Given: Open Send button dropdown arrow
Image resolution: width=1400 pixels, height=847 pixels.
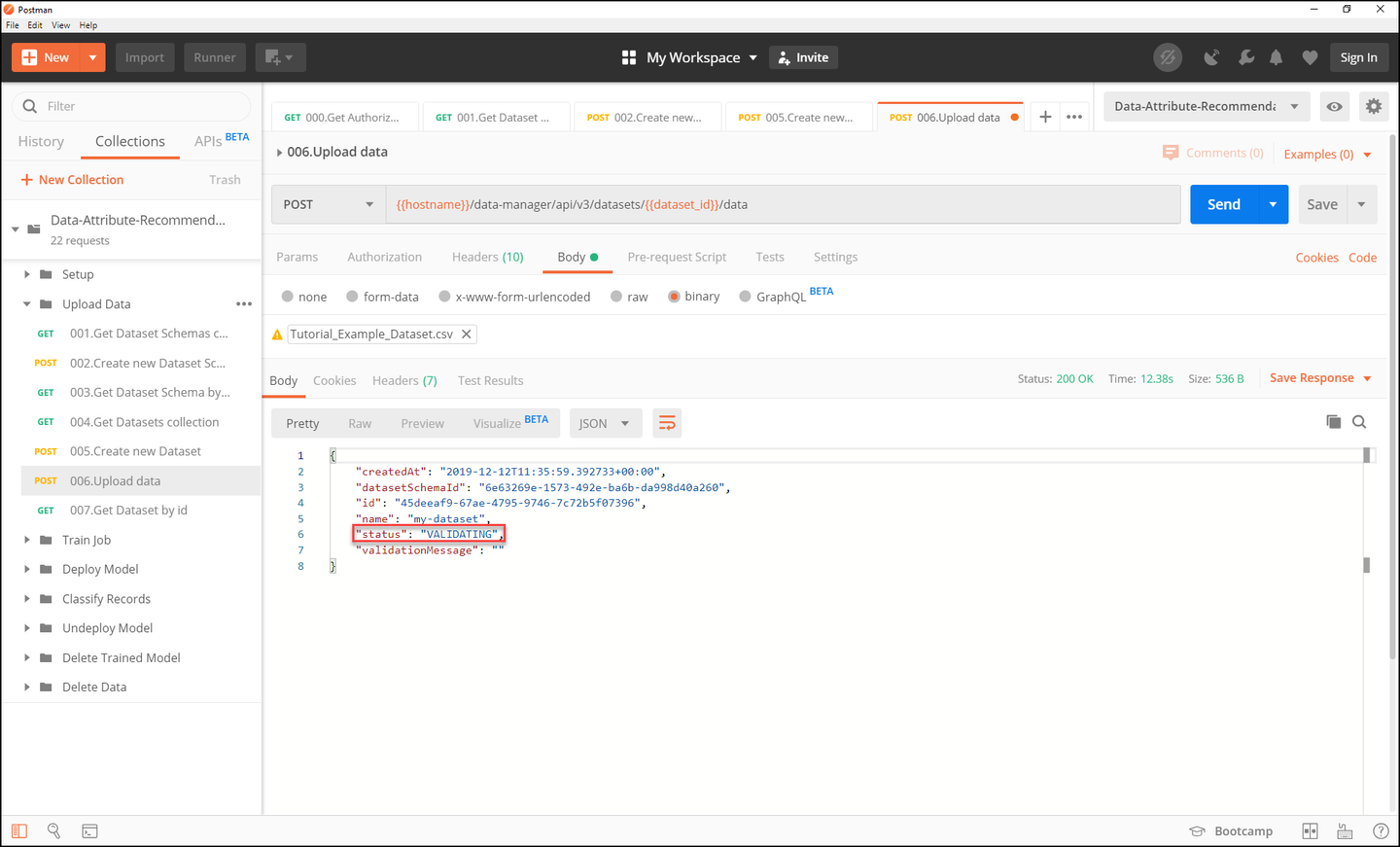Looking at the screenshot, I should tap(1273, 204).
